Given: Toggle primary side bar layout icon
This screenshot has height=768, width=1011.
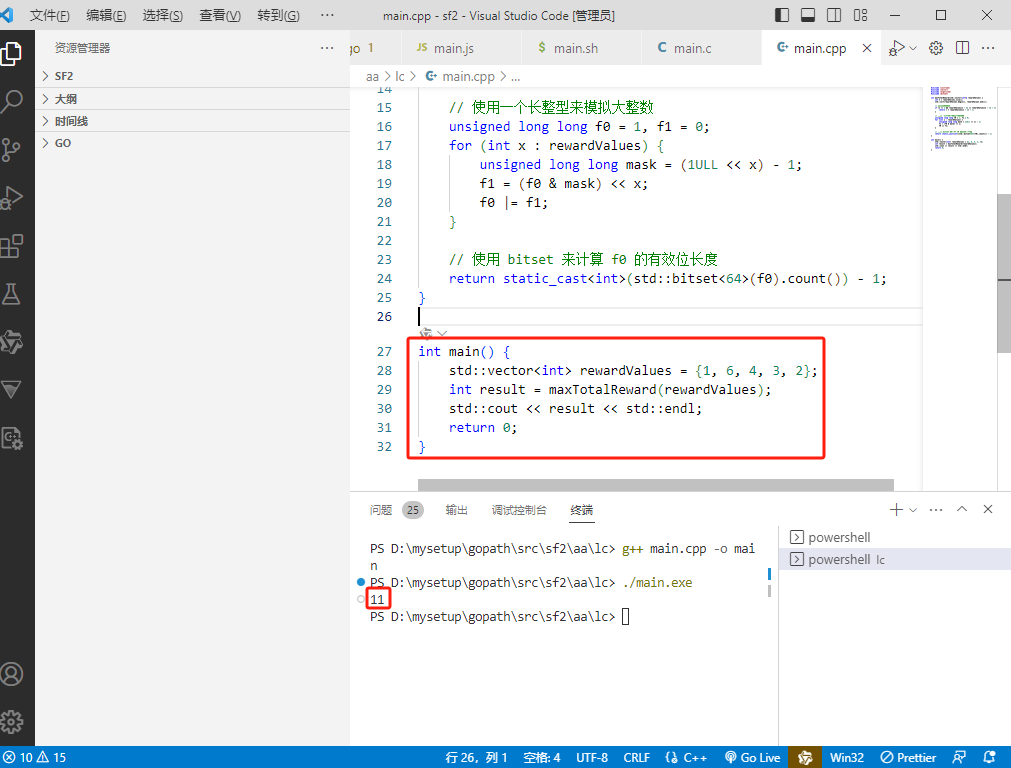Looking at the screenshot, I should pyautogui.click(x=782, y=15).
